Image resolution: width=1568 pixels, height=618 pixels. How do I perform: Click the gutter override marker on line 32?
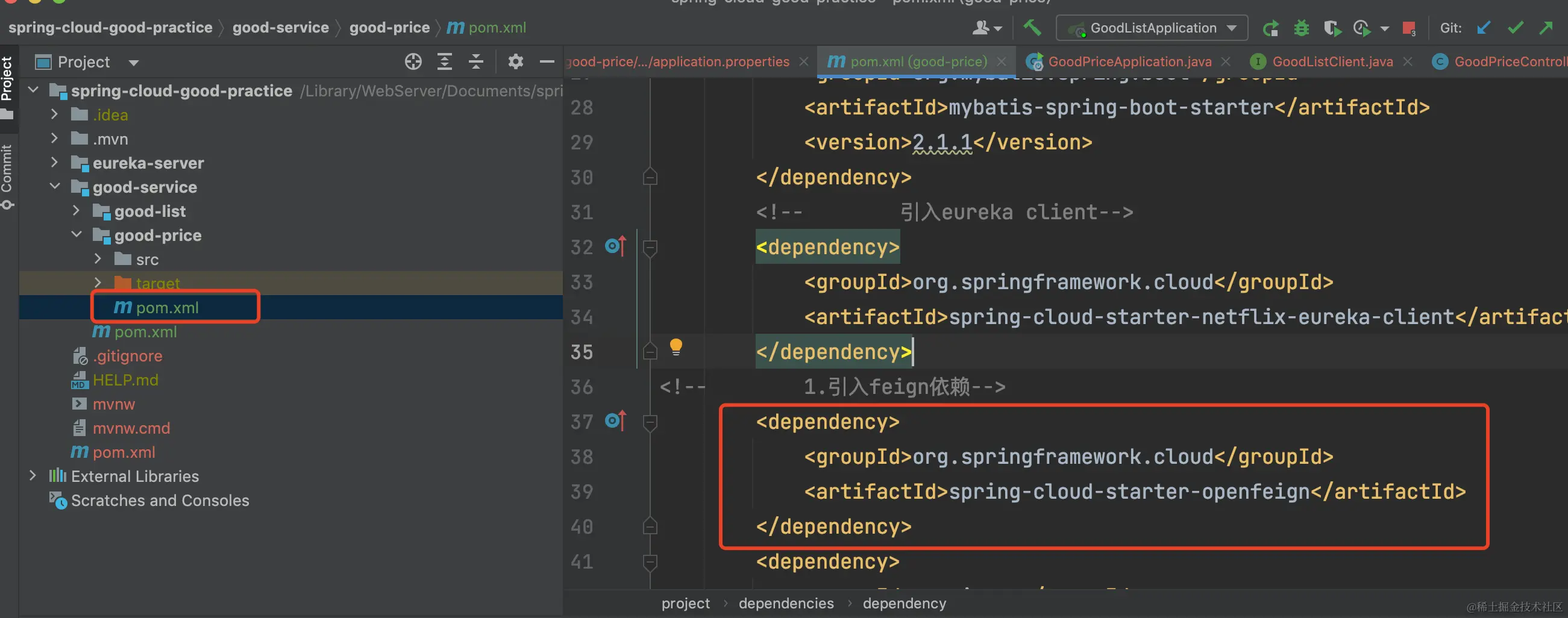(615, 246)
